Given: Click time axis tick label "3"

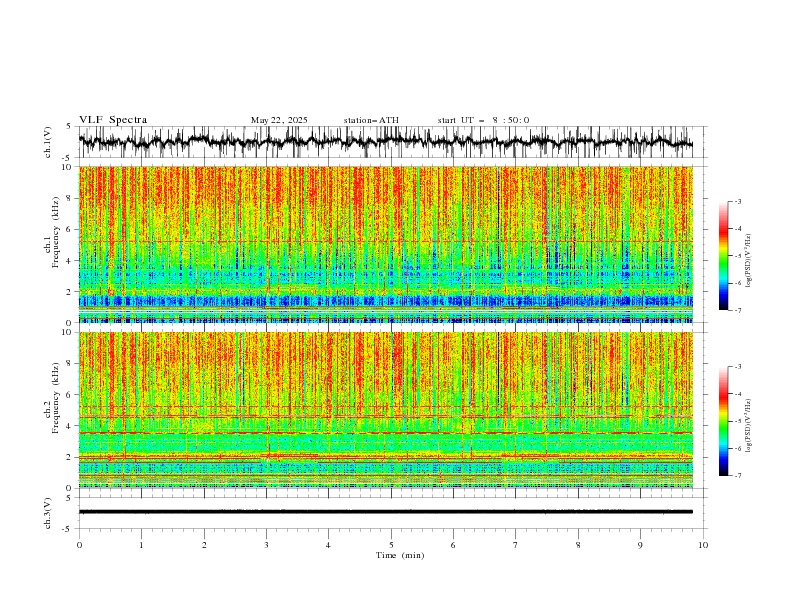Looking at the screenshot, I should (x=266, y=545).
